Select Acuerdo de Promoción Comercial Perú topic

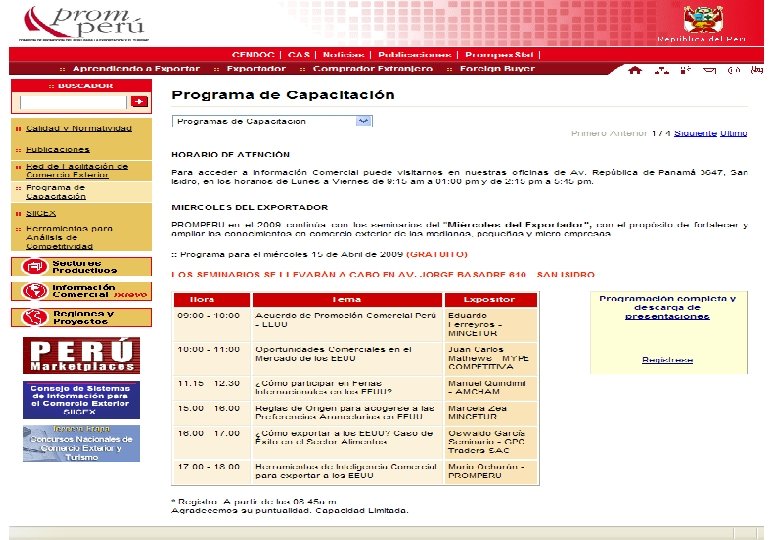(x=347, y=324)
